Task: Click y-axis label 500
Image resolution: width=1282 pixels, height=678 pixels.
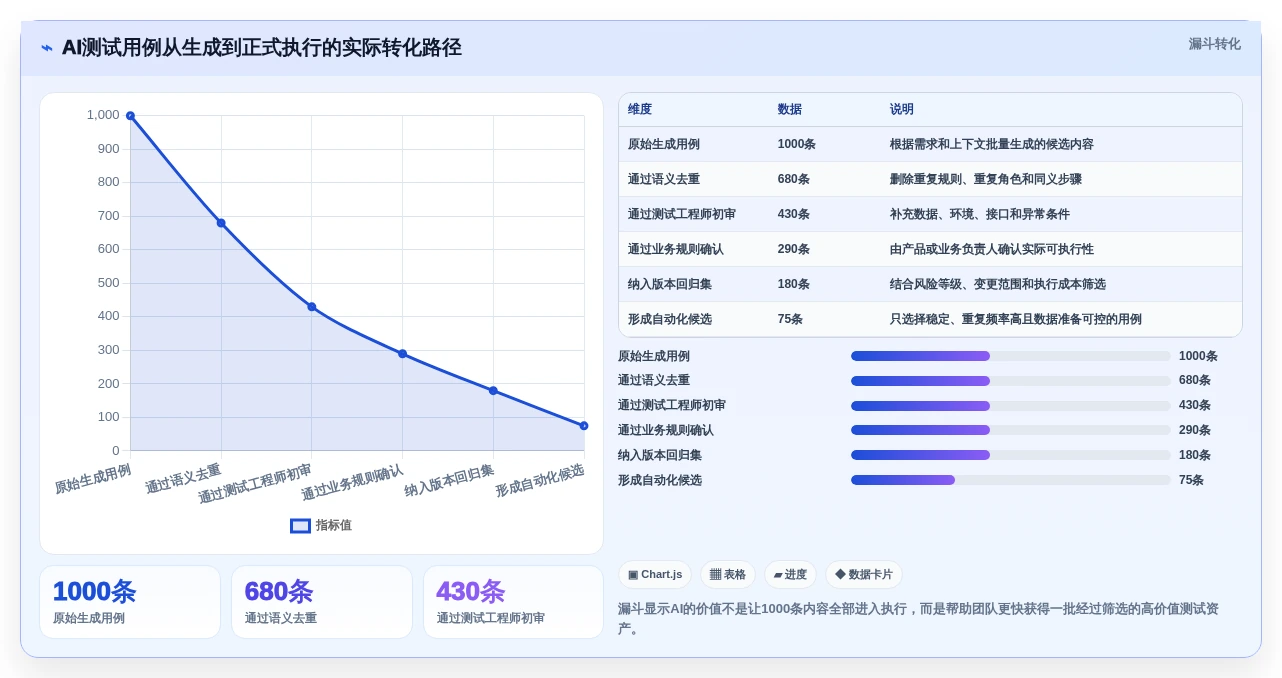Action: pos(108,283)
